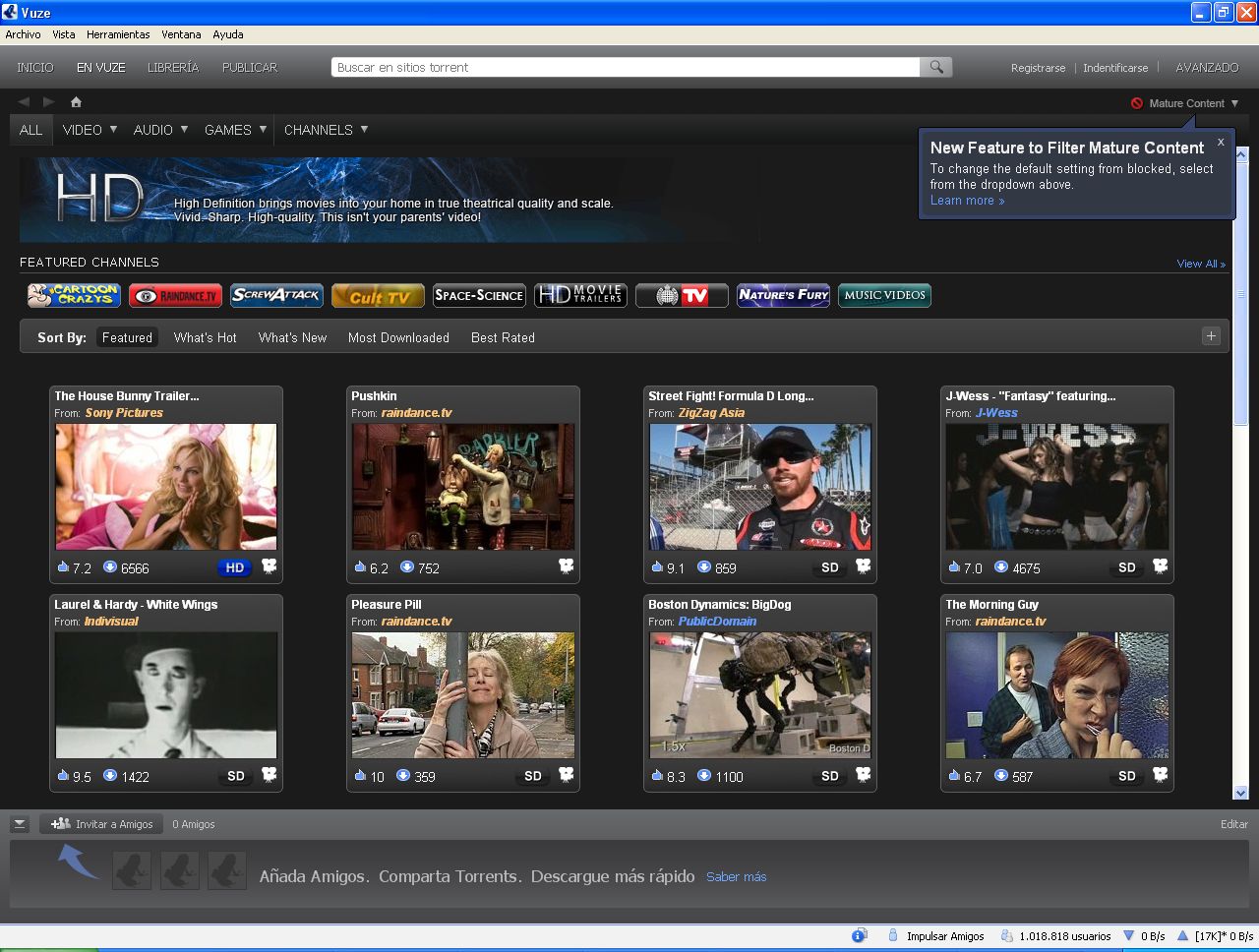This screenshot has height=952, width=1259.
Task: Click download icon on The Morning Guy card
Action: tap(1001, 776)
